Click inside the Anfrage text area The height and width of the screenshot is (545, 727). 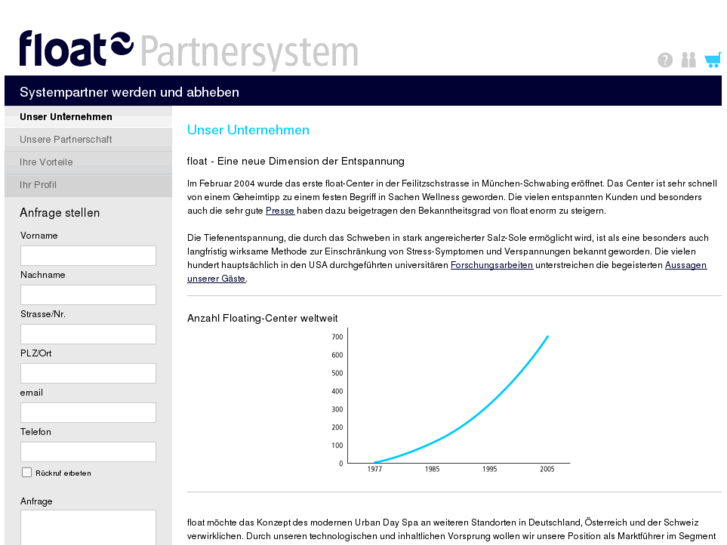(x=88, y=528)
